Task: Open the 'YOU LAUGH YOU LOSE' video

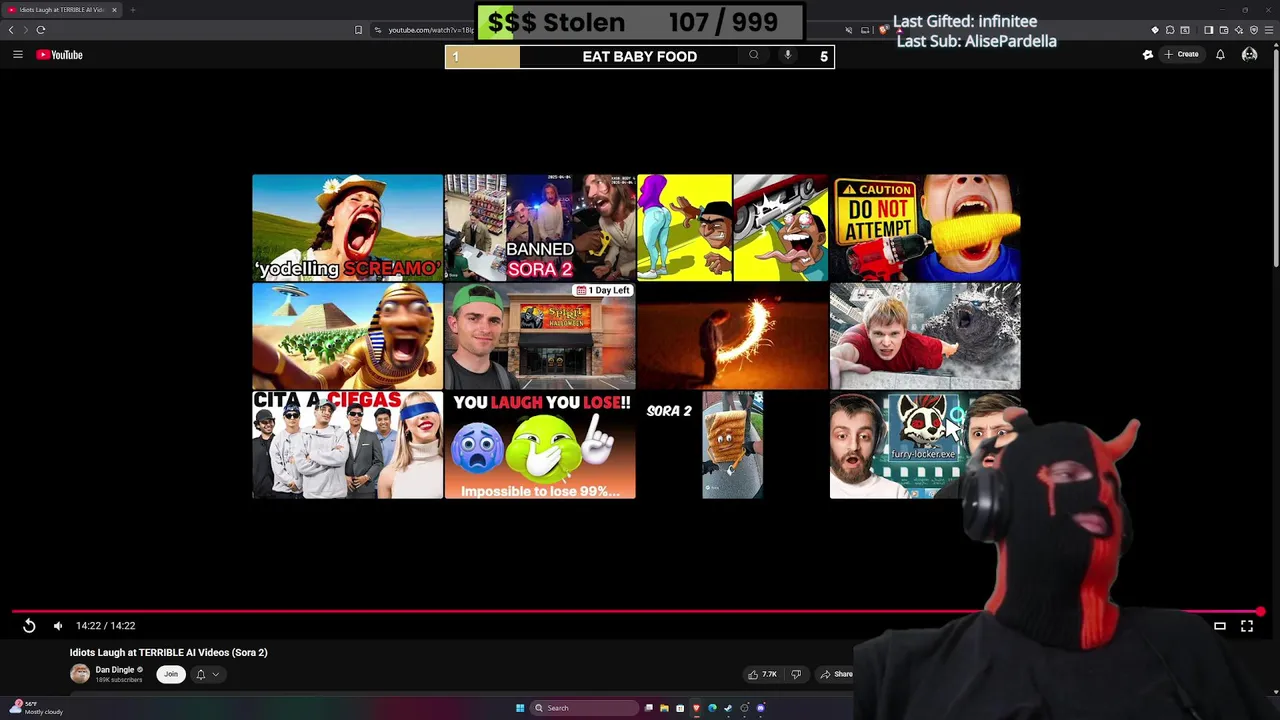Action: [540, 445]
